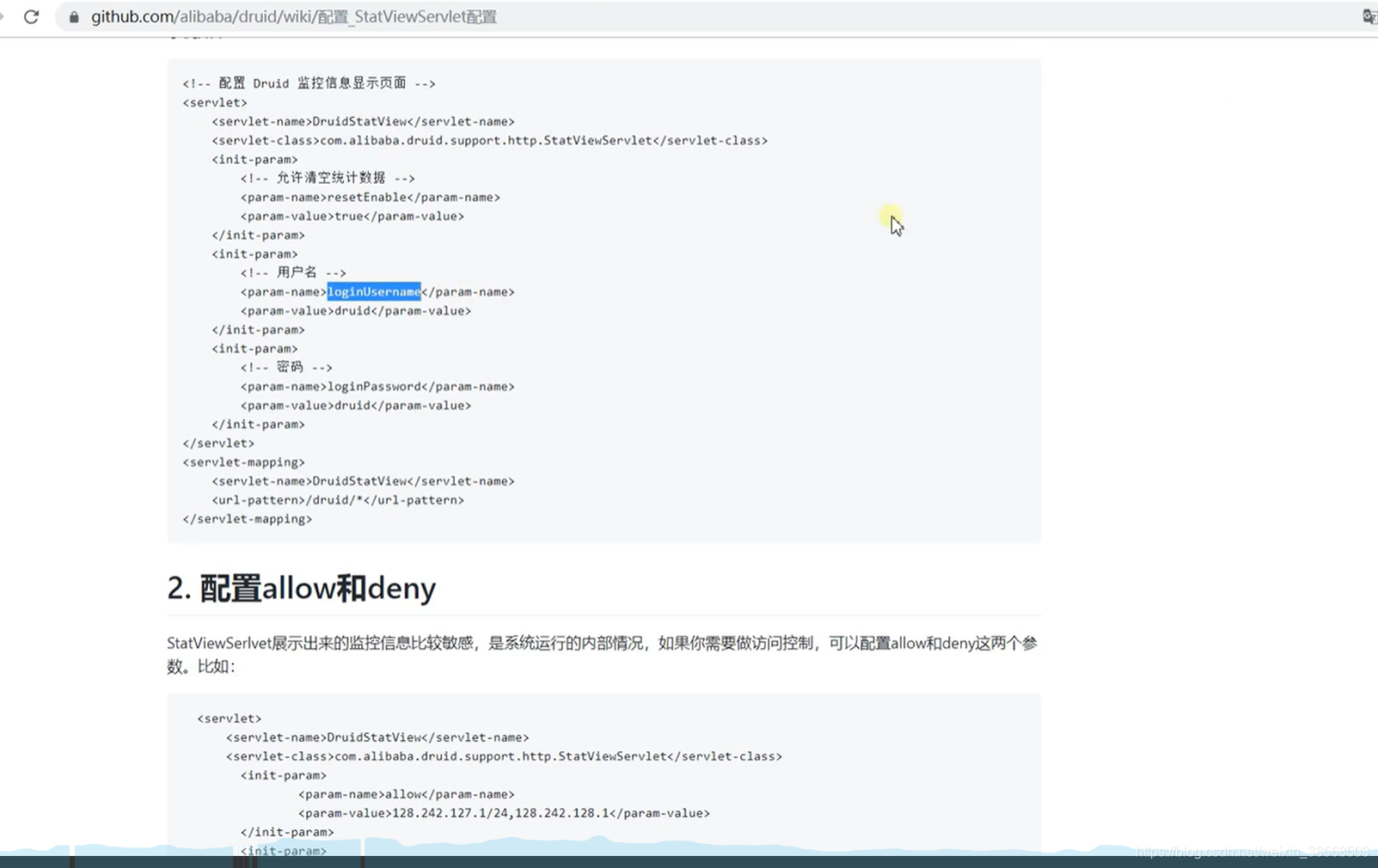Viewport: 1378px width, 868px height.
Task: Click the second block's servlet-class line
Action: coord(505,756)
